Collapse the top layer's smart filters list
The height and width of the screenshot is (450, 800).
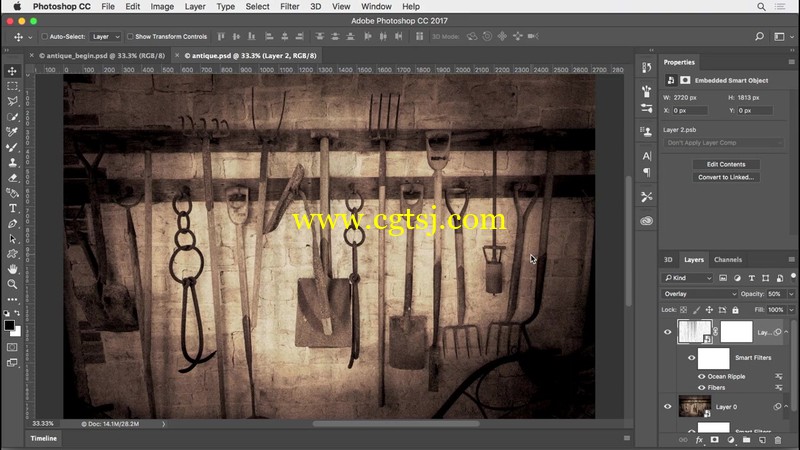[x=786, y=332]
